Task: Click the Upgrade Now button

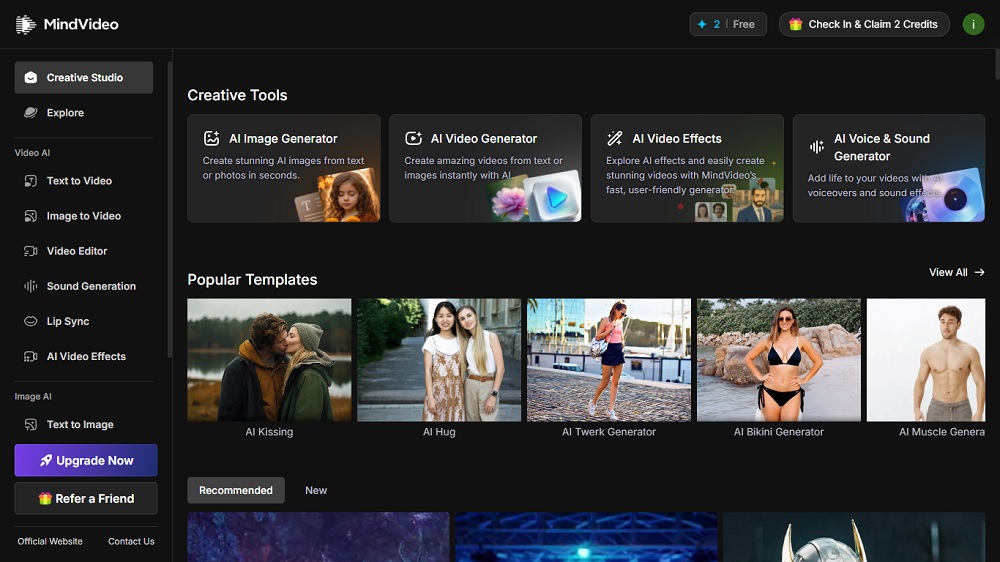Action: 86,460
